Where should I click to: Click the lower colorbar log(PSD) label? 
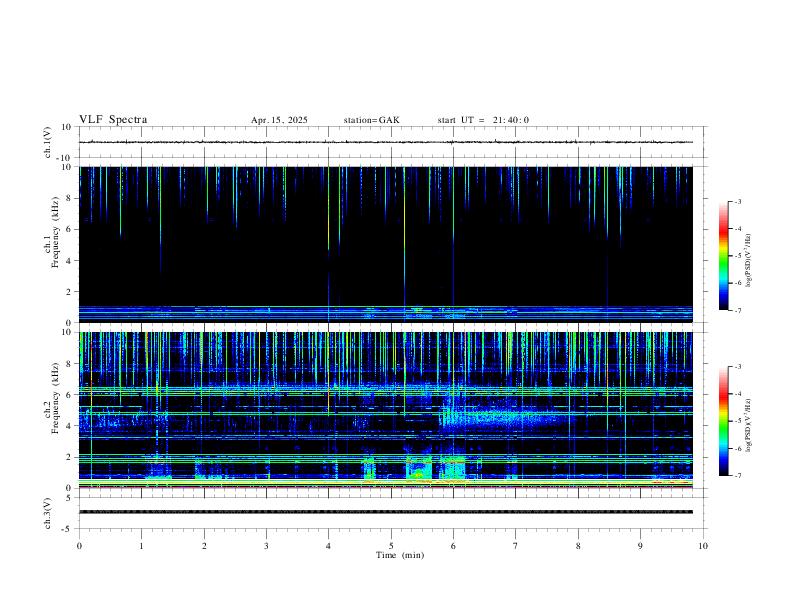pyautogui.click(x=749, y=425)
